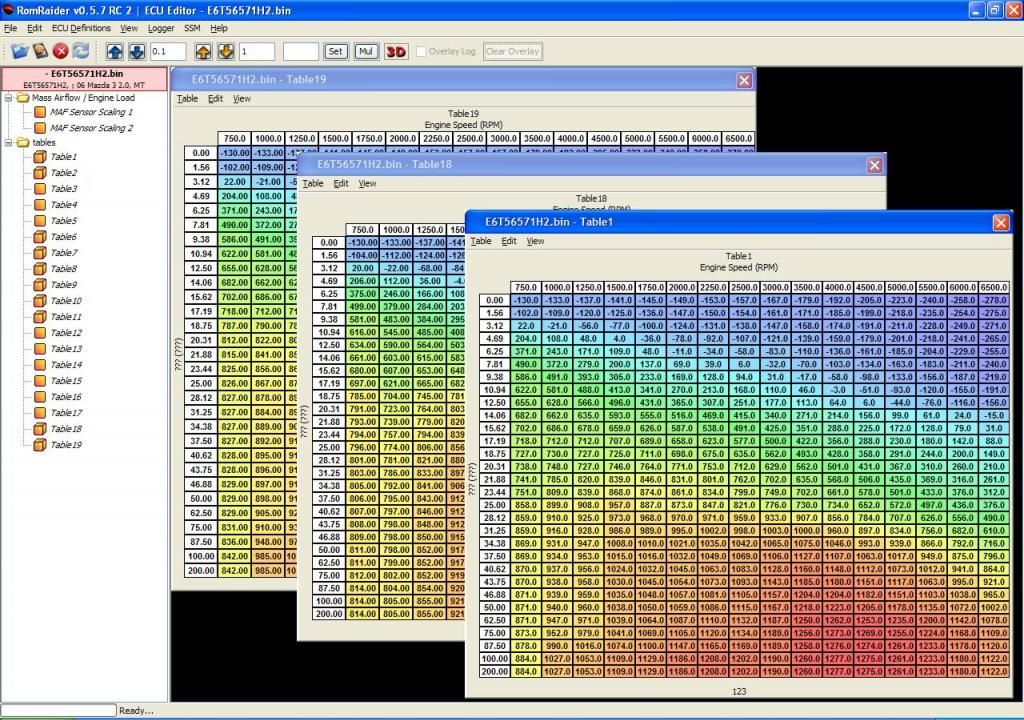Click the fine increment value field showing 0.1
This screenshot has width=1024, height=720.
coord(168,51)
